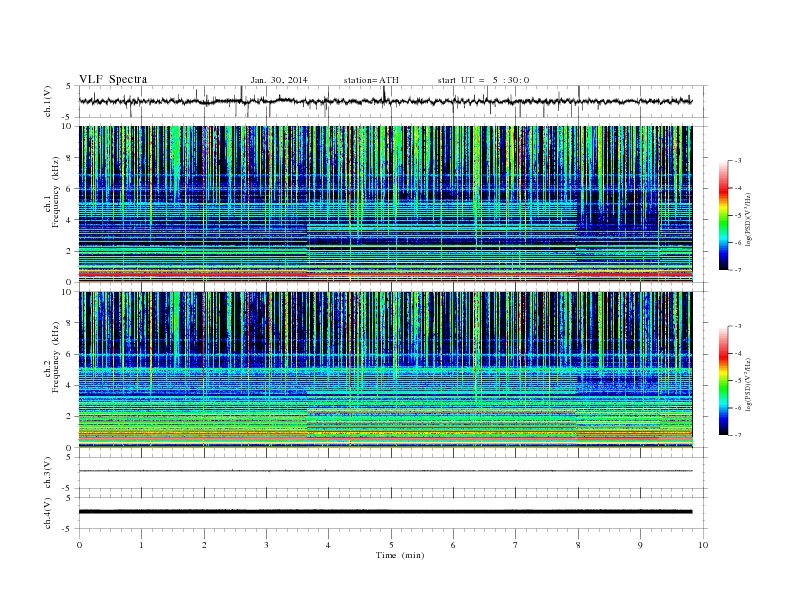Click the time axis tick label "6"
The height and width of the screenshot is (612, 792).
(x=453, y=545)
